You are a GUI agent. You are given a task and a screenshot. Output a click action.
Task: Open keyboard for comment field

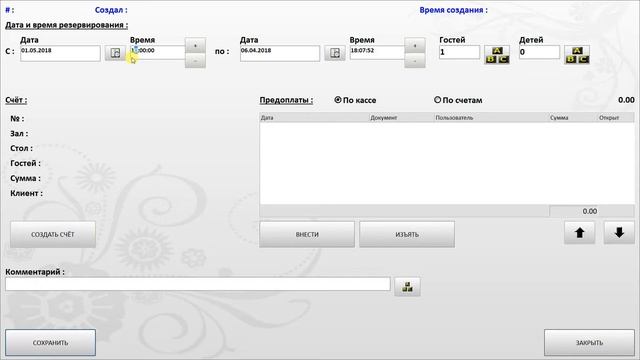(x=407, y=287)
